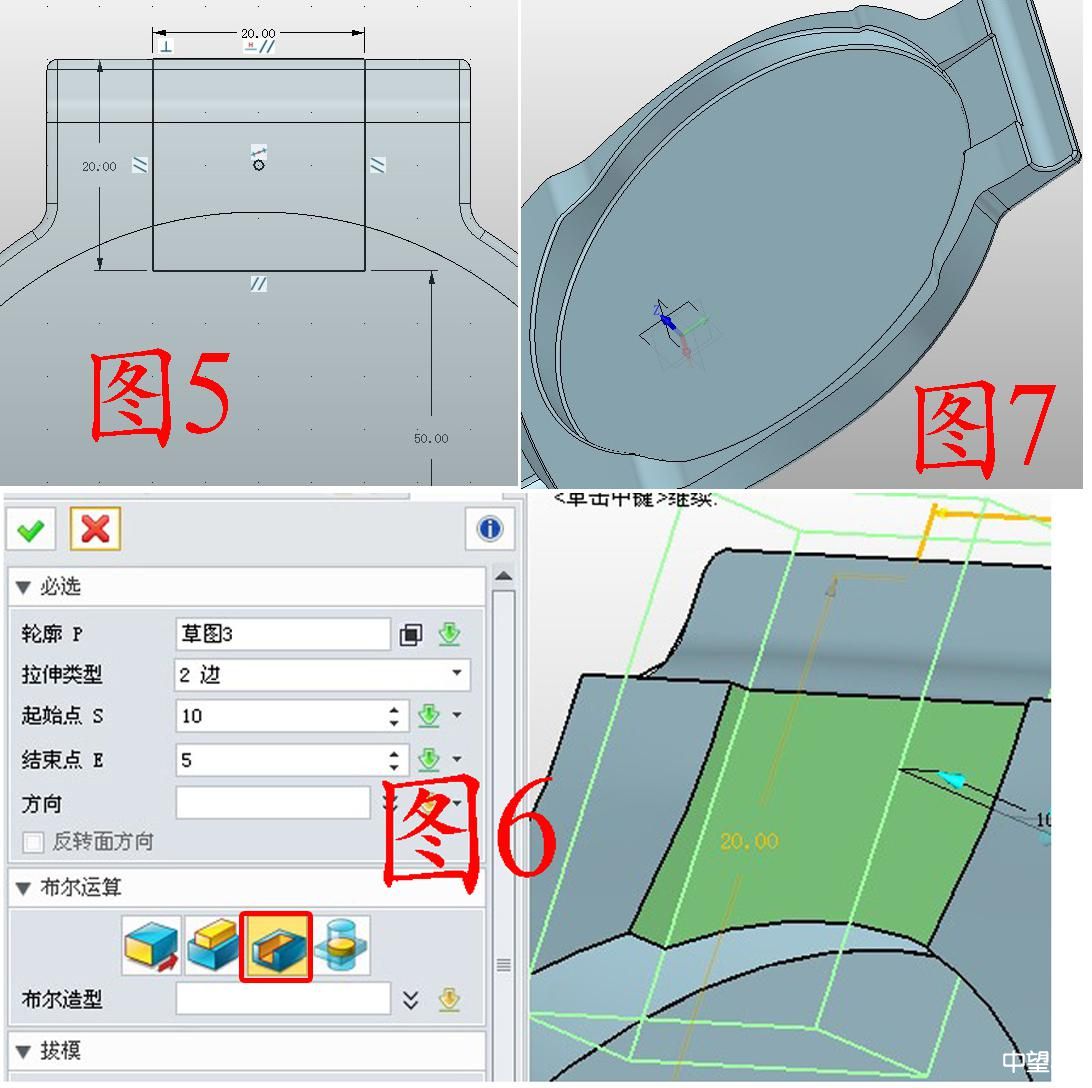Expand double-chevron next to 布尔造型 field
The height and width of the screenshot is (1088, 1092).
point(410,1000)
